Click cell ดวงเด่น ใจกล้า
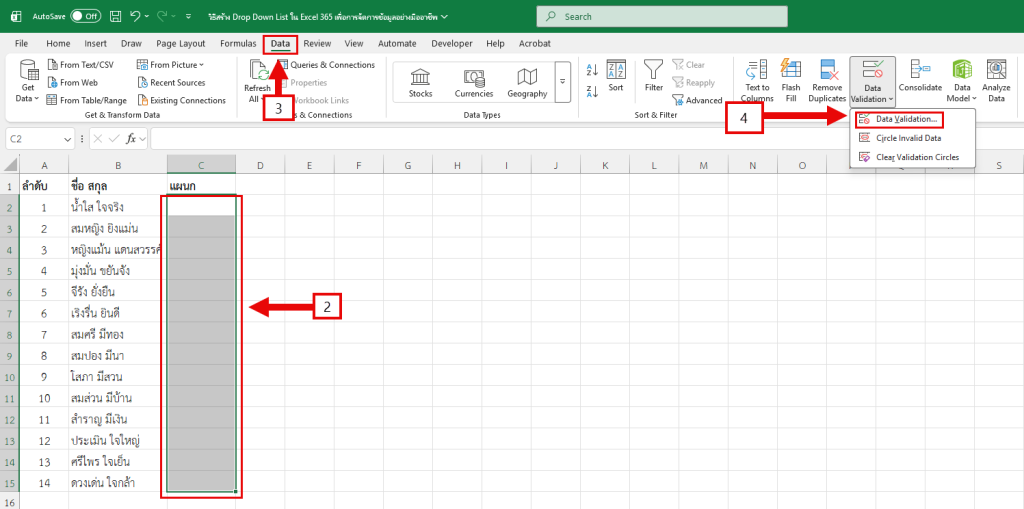The height and width of the screenshot is (509, 1024). coord(118,483)
